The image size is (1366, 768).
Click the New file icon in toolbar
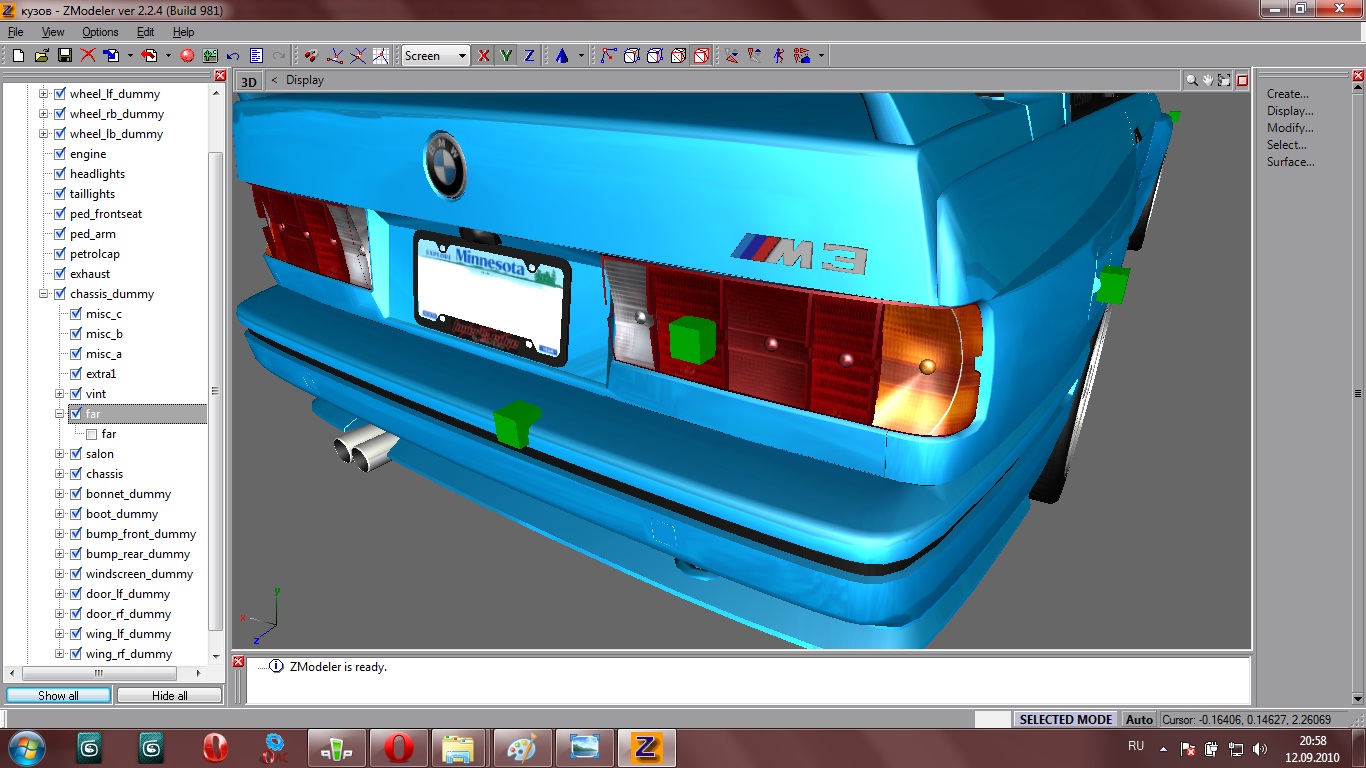(18, 56)
